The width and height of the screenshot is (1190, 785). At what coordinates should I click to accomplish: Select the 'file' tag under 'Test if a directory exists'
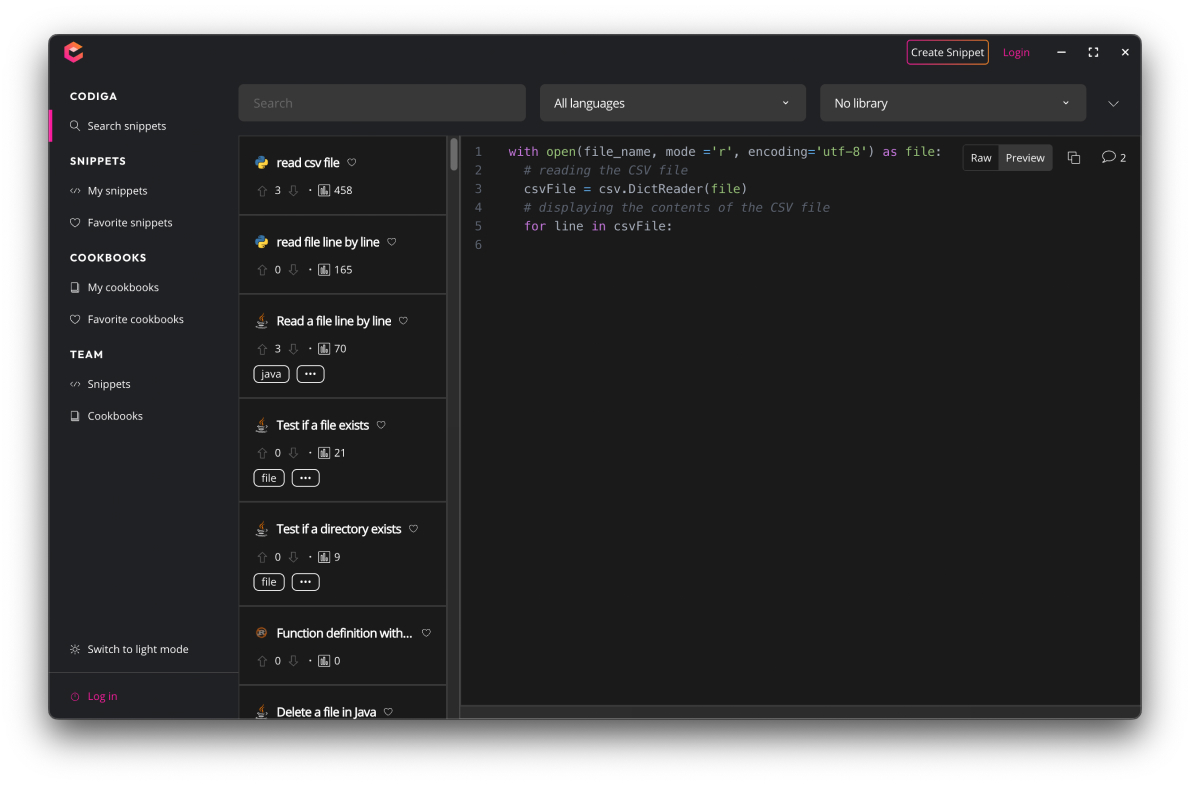click(x=269, y=582)
